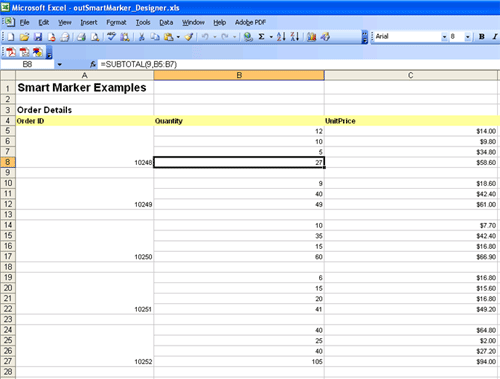
Task: Select cell containing Order ID 10250
Action: pos(85,257)
